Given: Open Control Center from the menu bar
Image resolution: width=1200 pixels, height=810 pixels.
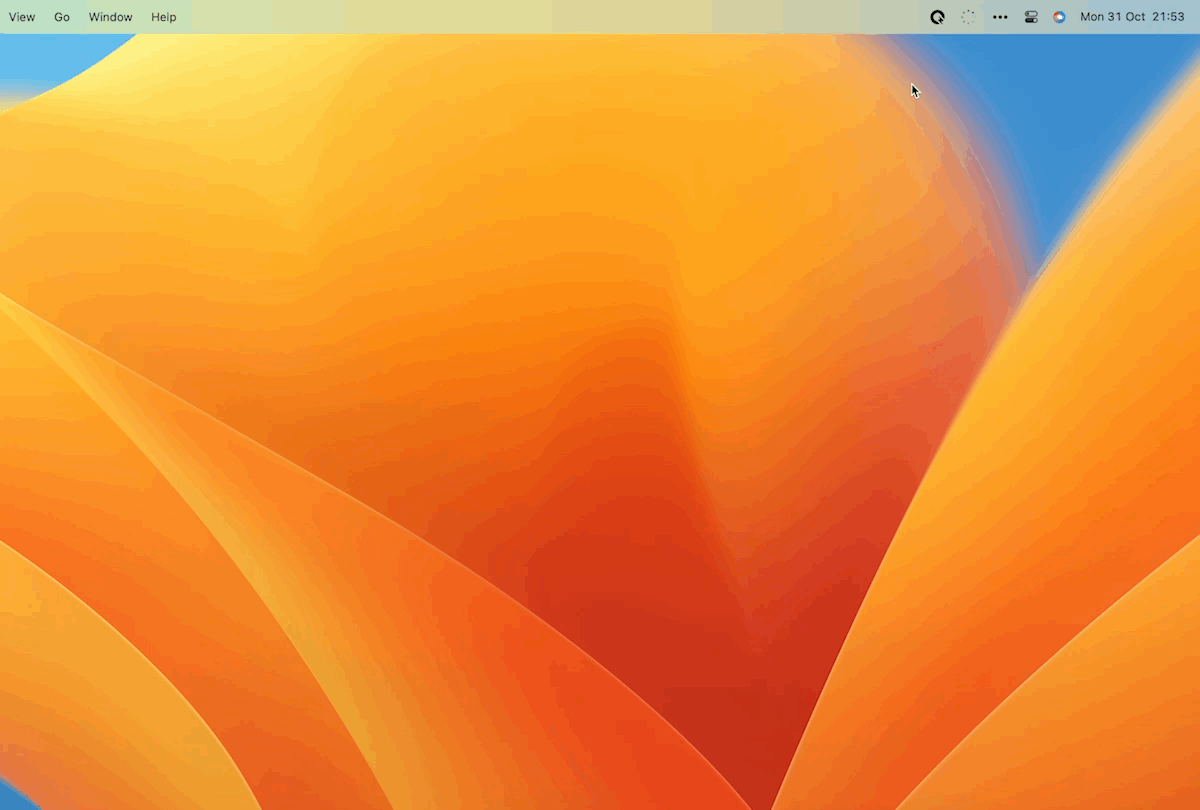Looking at the screenshot, I should point(1031,17).
